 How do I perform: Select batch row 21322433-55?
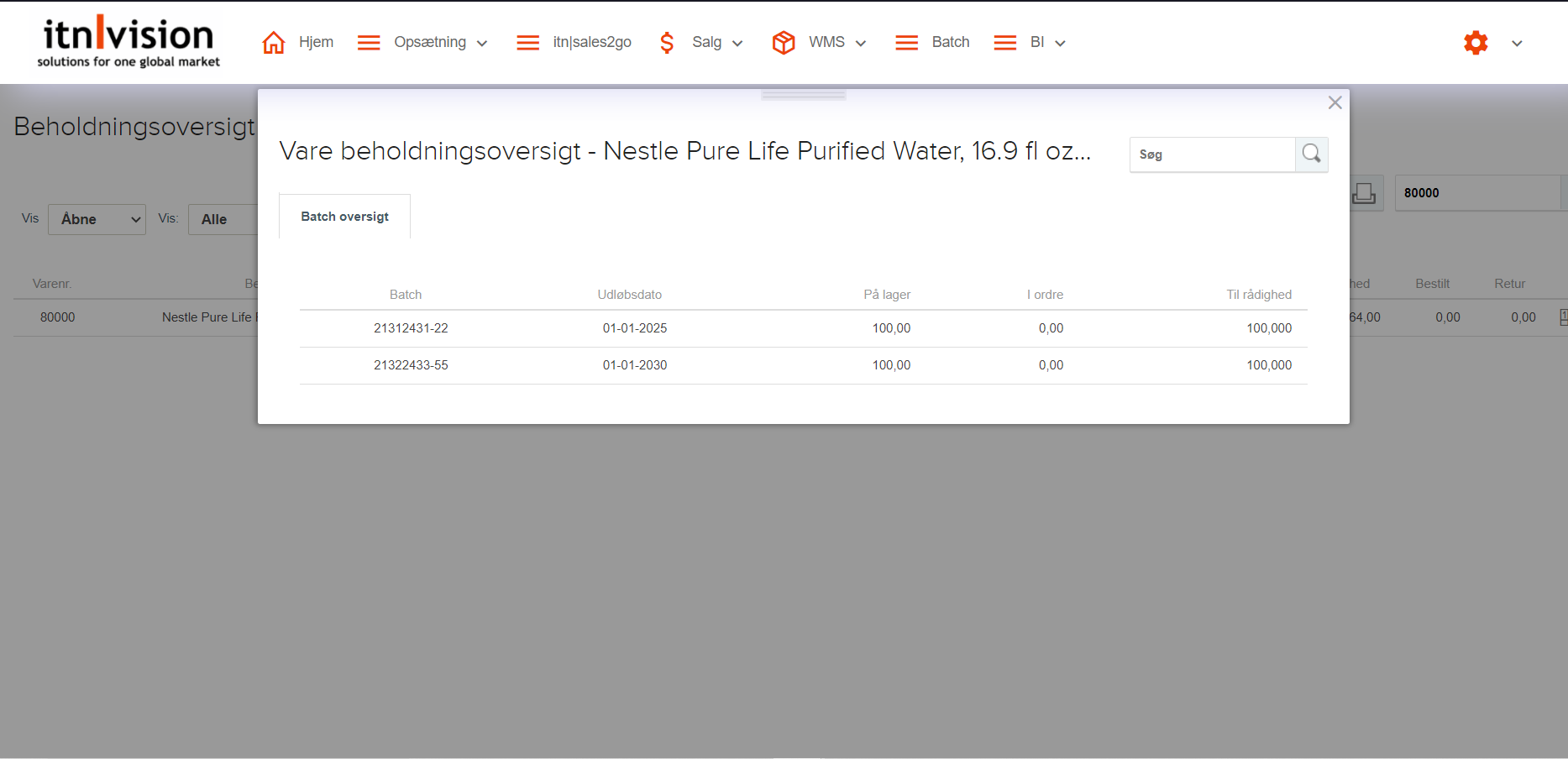411,365
